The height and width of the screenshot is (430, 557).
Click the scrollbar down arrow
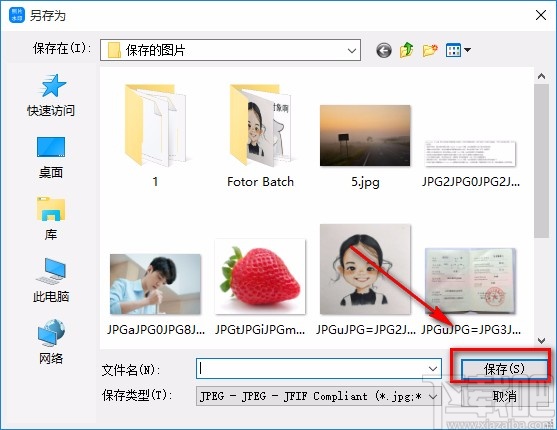click(x=541, y=341)
